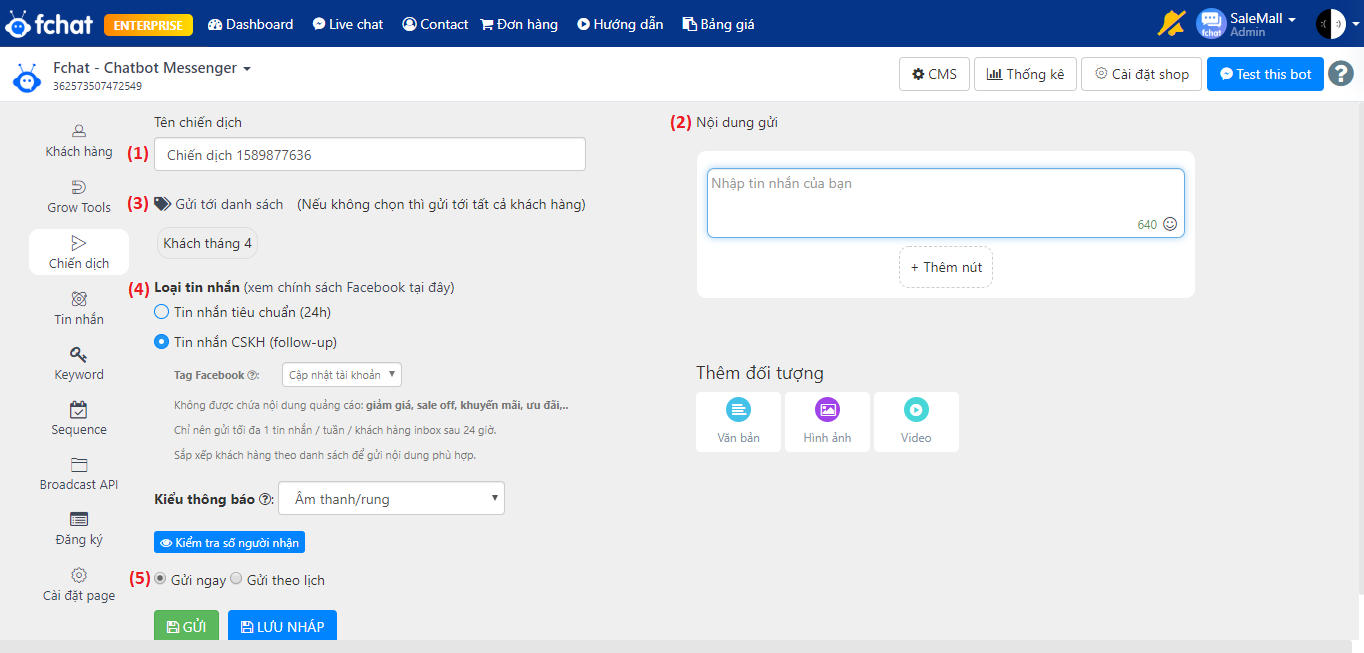1364x653 pixels.
Task: Open Live chat in top menu
Action: point(347,24)
